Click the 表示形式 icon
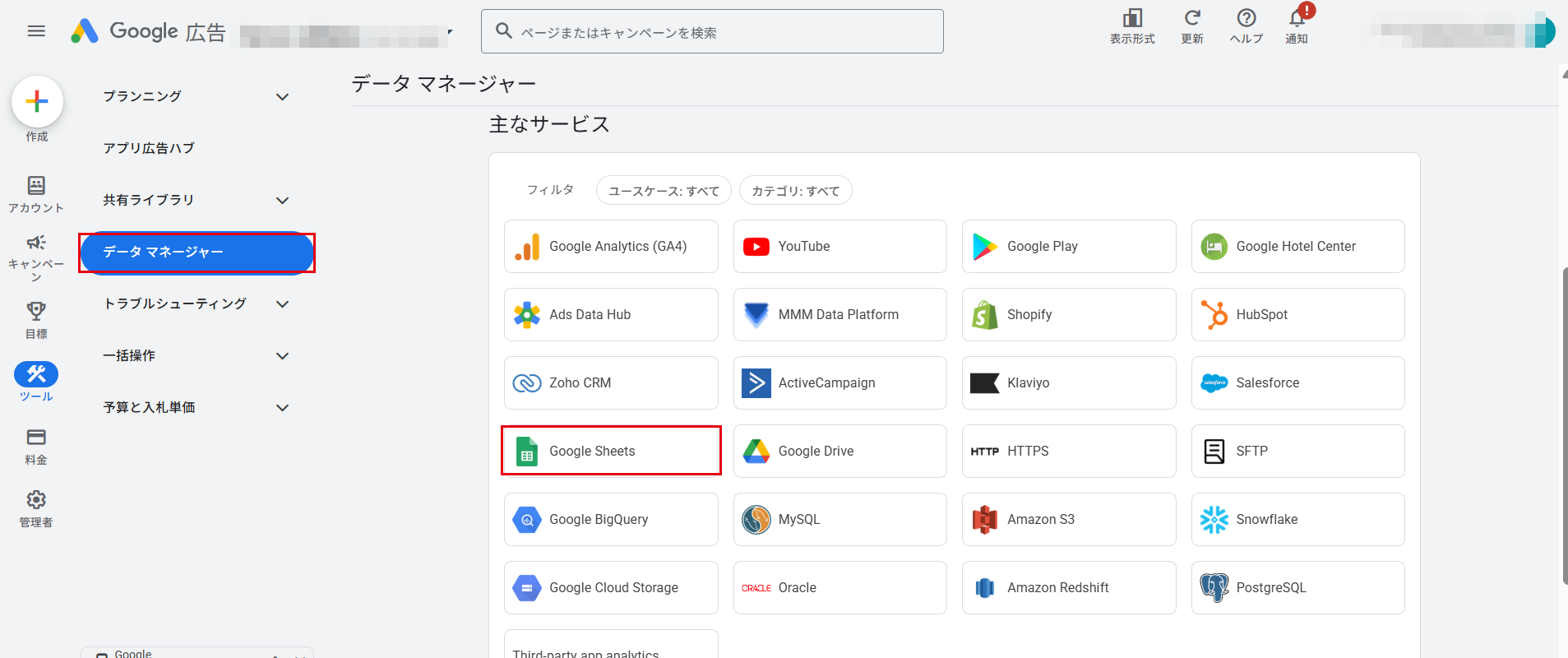Image resolution: width=1568 pixels, height=658 pixels. tap(1132, 18)
